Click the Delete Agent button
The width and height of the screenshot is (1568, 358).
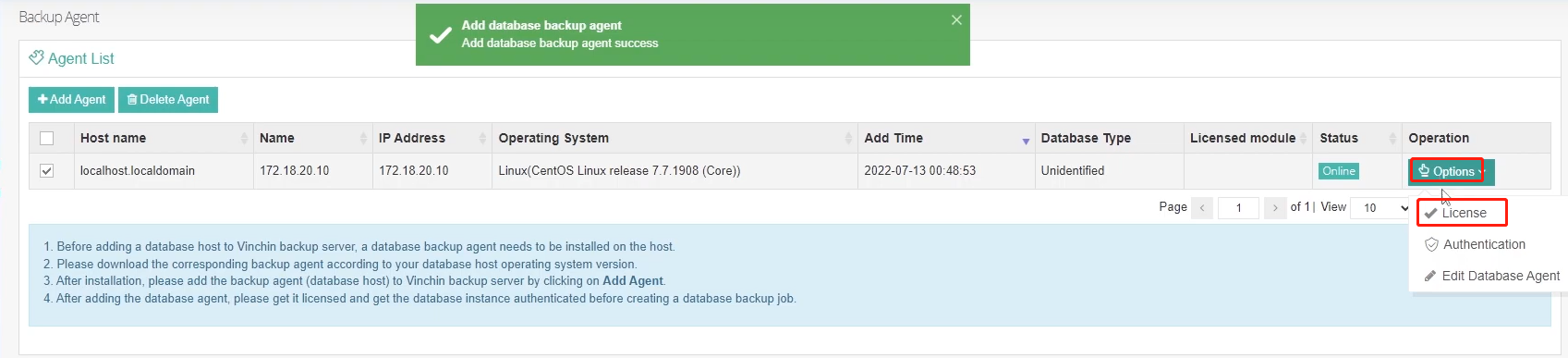168,100
